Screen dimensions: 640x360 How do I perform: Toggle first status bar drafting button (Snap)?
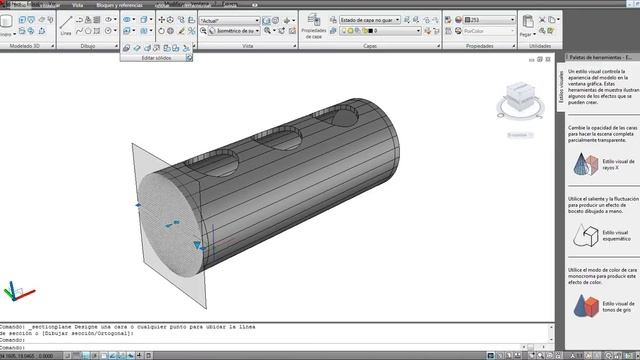(68, 356)
